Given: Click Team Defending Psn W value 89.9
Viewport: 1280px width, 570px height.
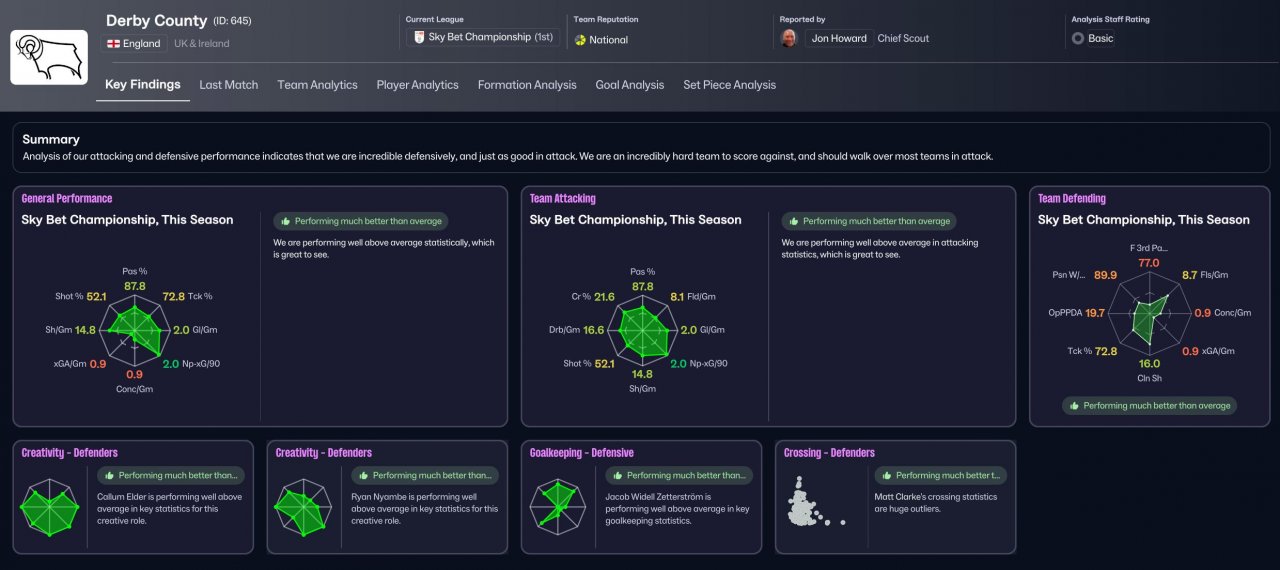Looking at the screenshot, I should [x=1106, y=275].
